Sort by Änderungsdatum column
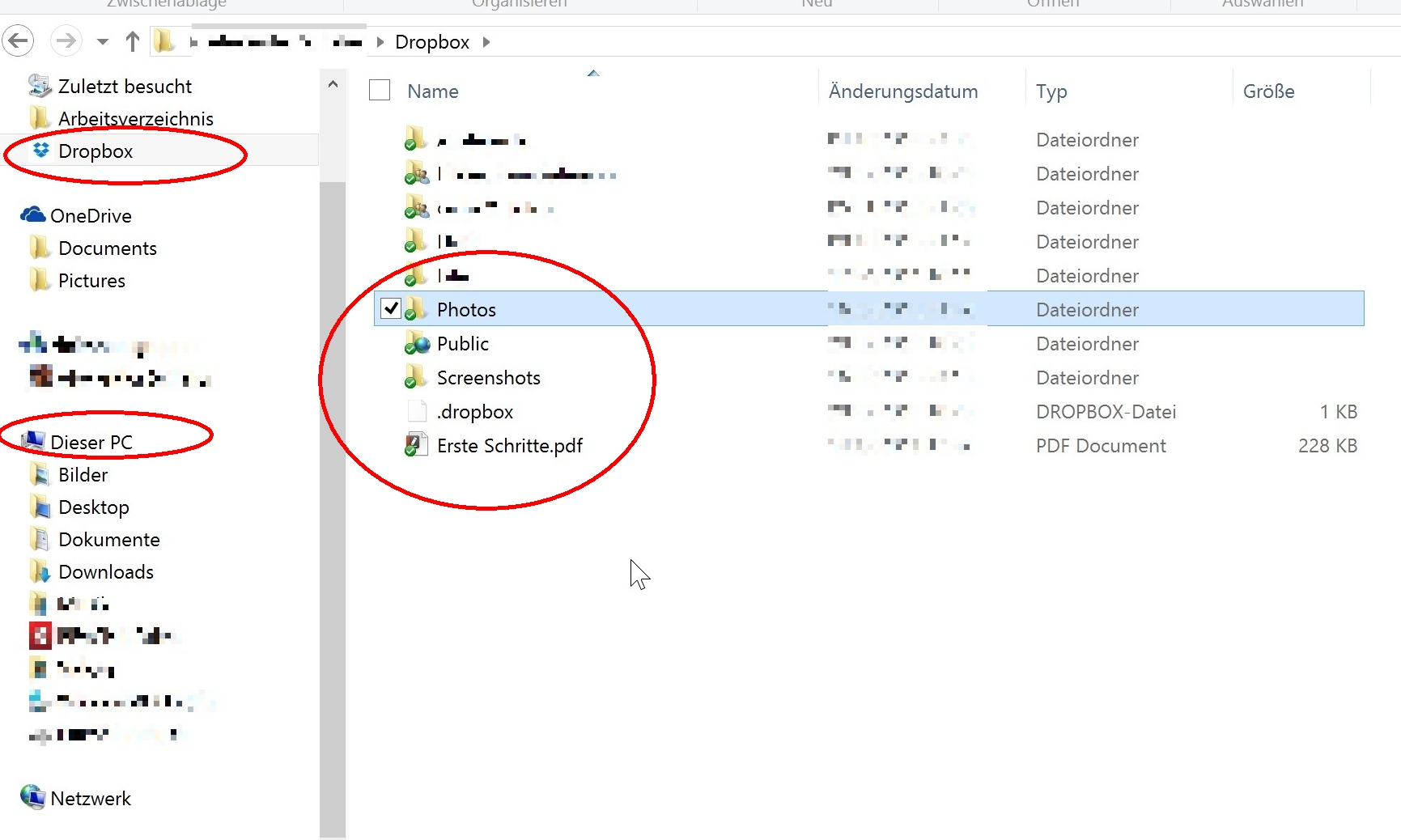1401x840 pixels. tap(902, 91)
